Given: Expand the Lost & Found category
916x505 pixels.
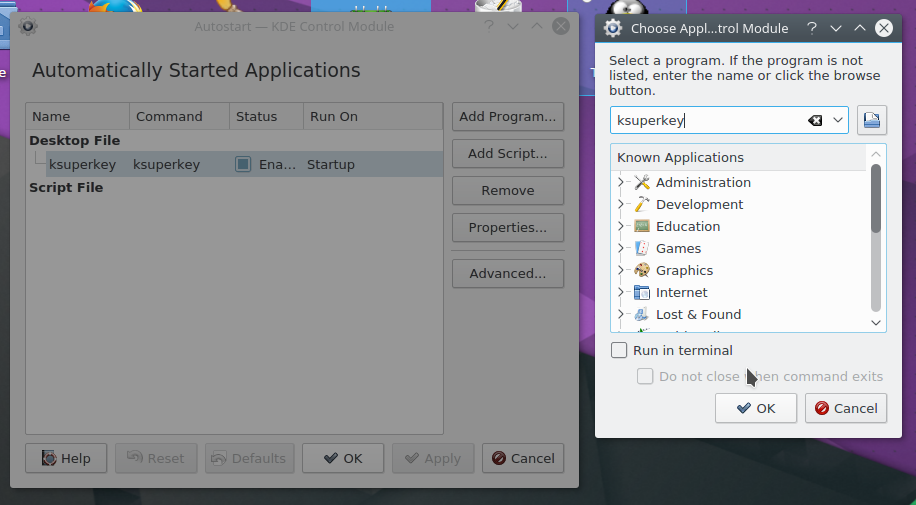Looking at the screenshot, I should click(620, 314).
